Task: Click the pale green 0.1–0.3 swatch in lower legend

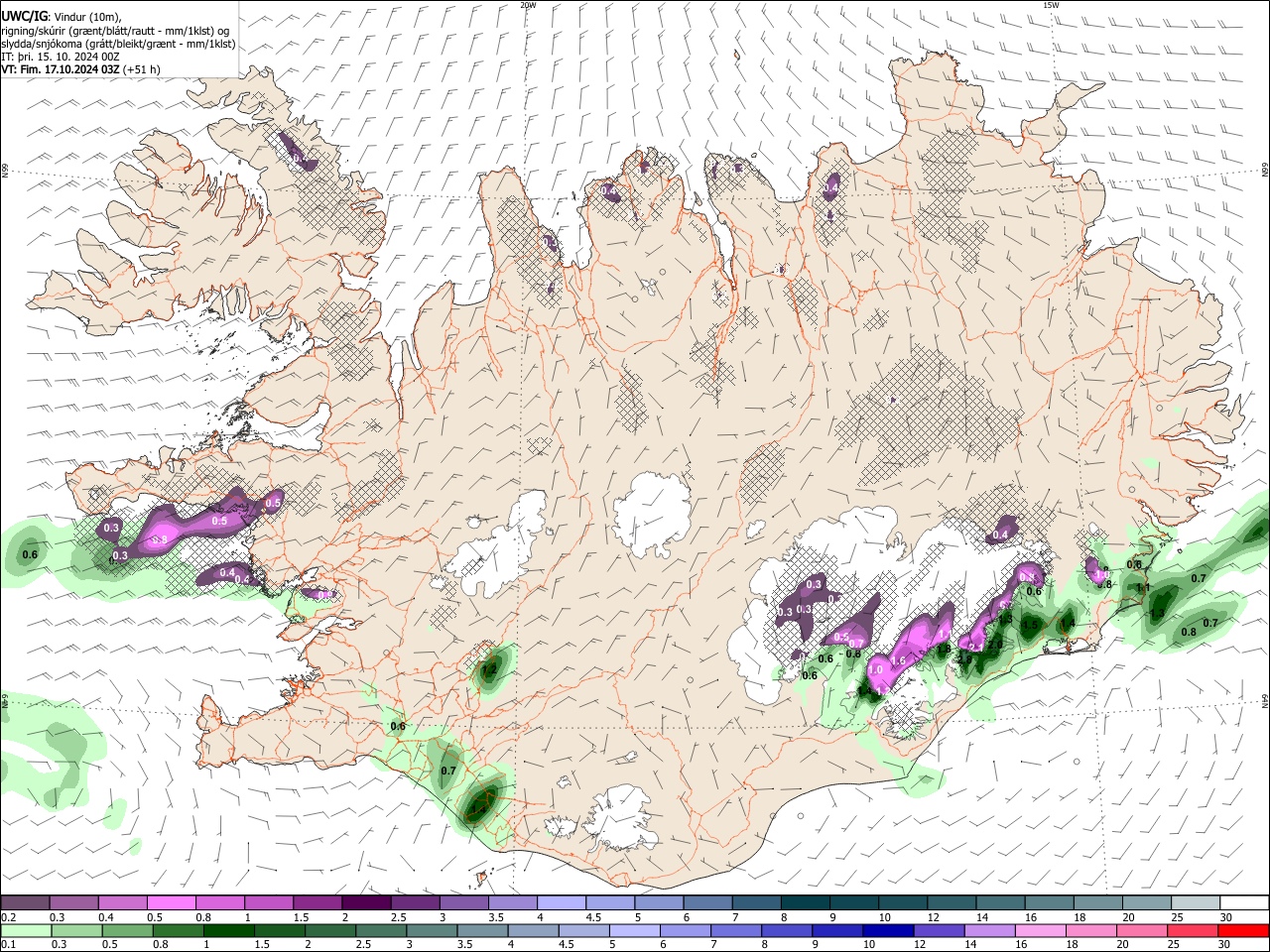Action: [x=25, y=930]
